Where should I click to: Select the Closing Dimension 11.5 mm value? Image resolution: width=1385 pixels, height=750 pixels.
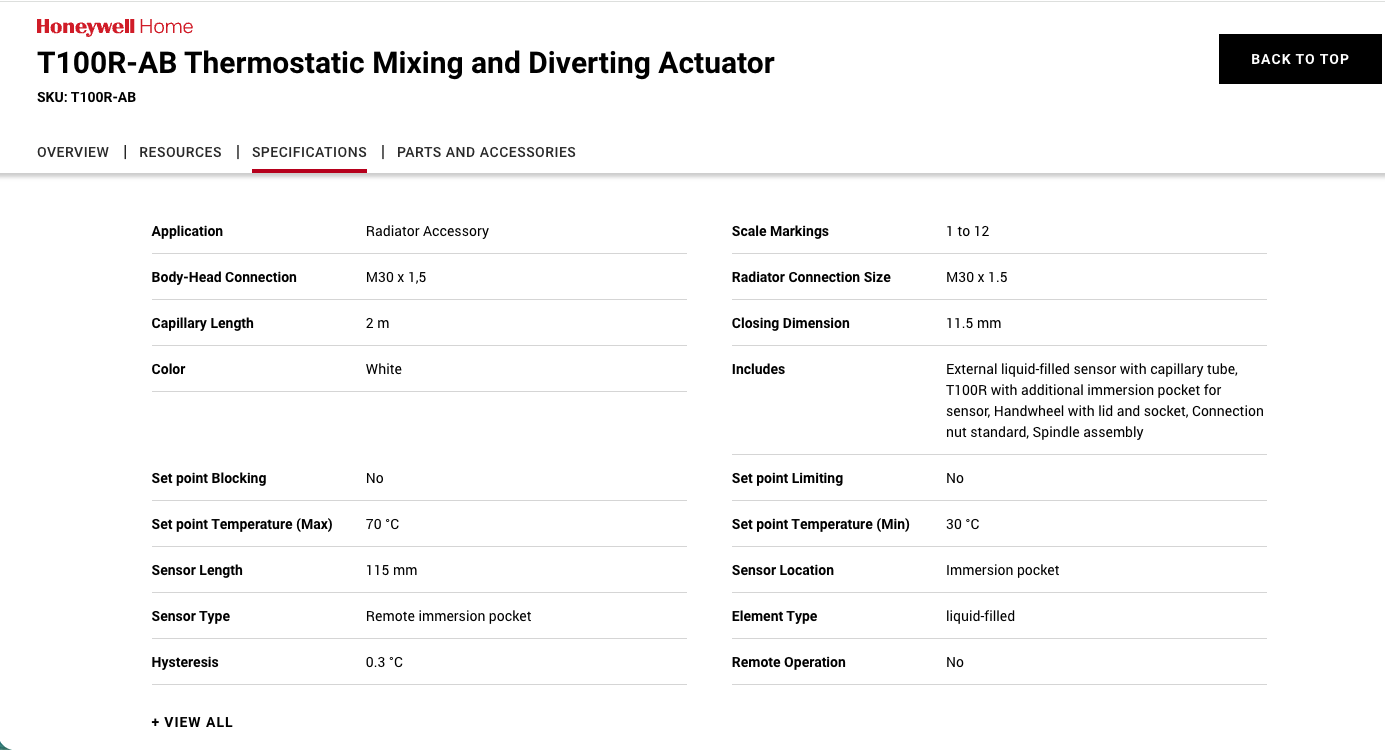pos(973,323)
